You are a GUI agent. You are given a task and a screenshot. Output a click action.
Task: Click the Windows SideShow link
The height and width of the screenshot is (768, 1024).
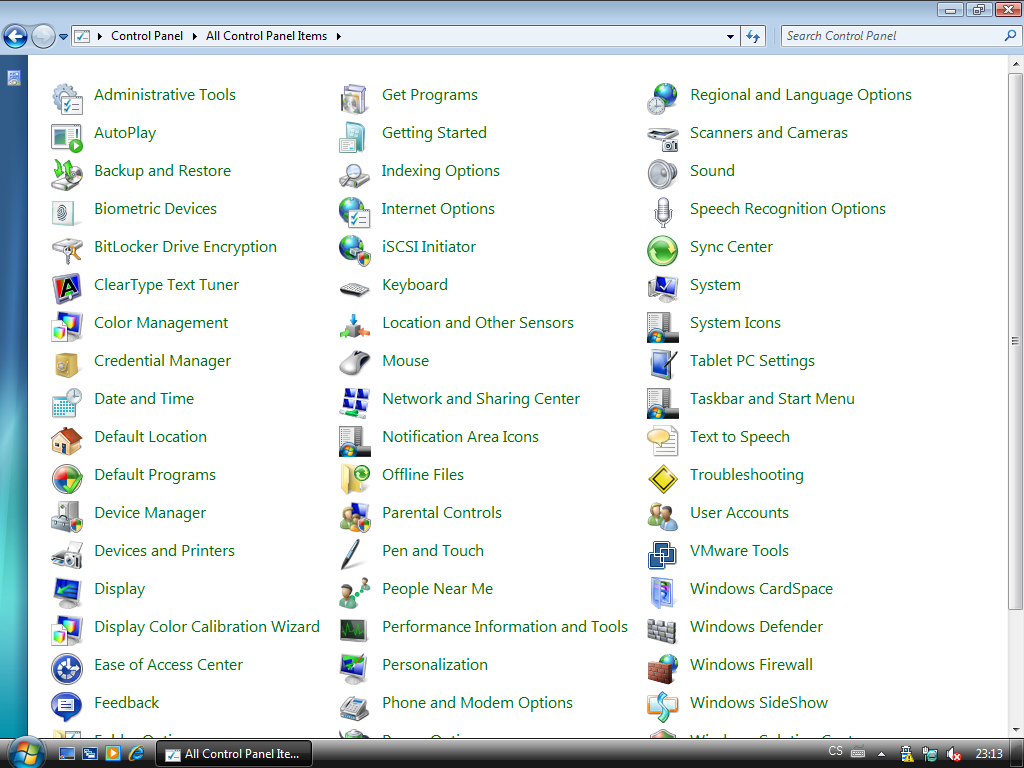click(x=759, y=703)
